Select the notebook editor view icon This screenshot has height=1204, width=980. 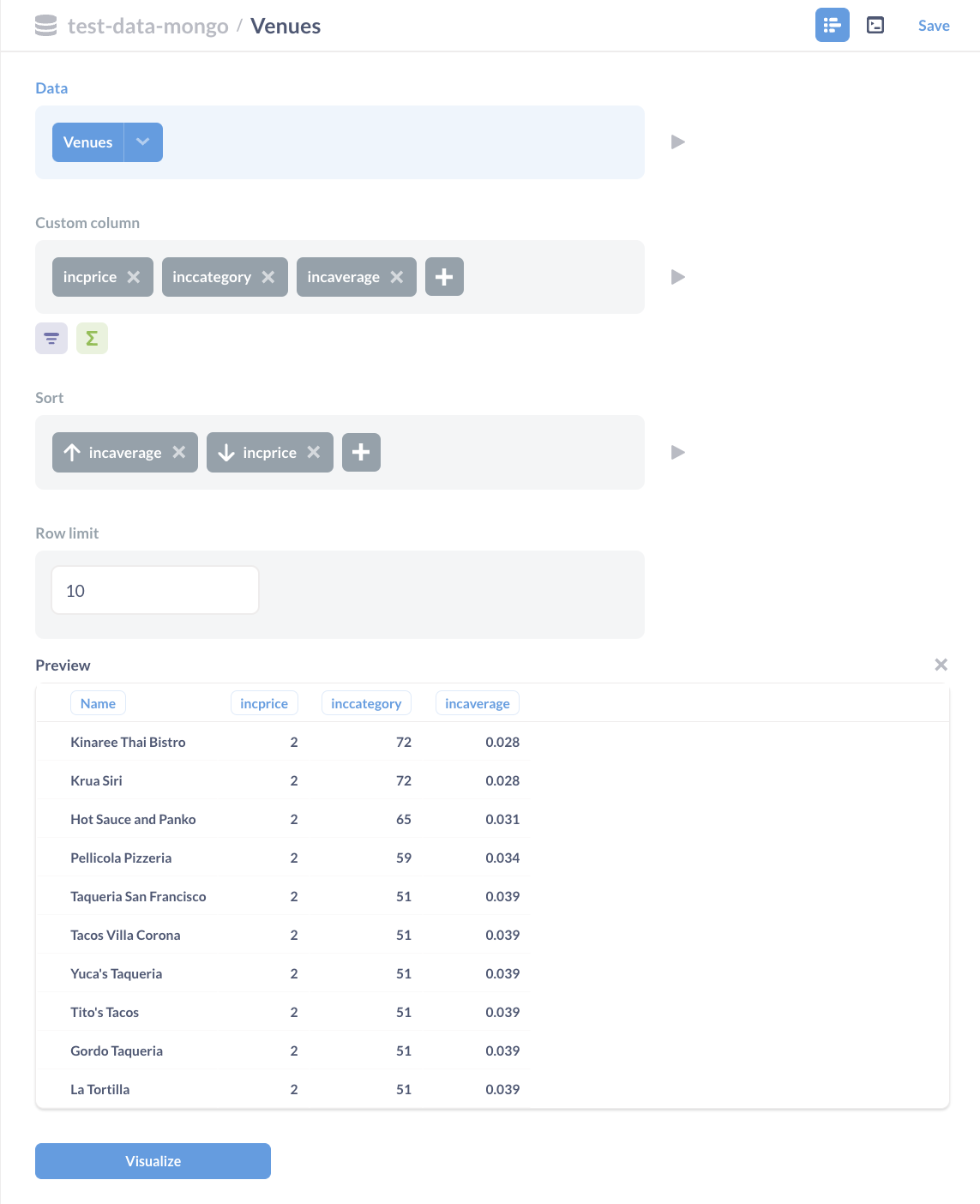(832, 25)
